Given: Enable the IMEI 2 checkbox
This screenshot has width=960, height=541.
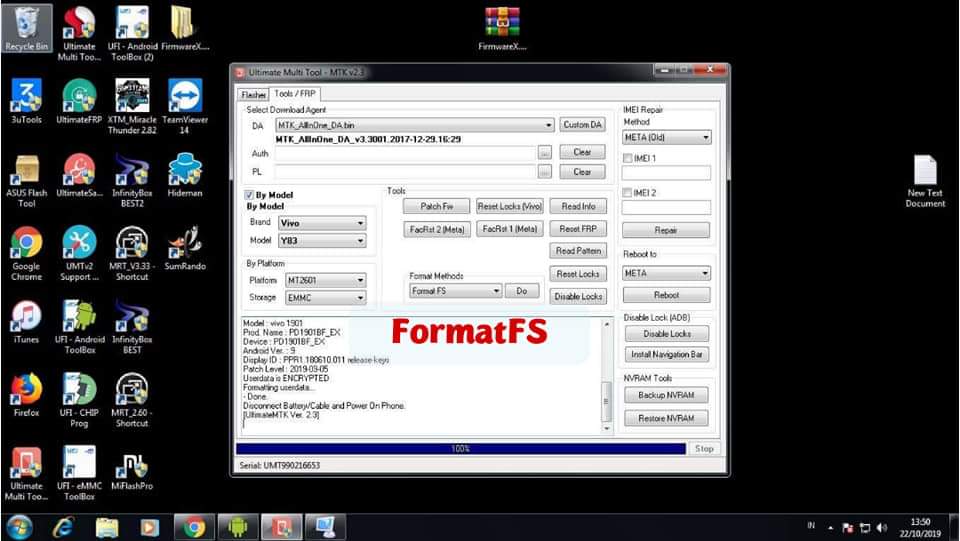Looking at the screenshot, I should (x=628, y=192).
